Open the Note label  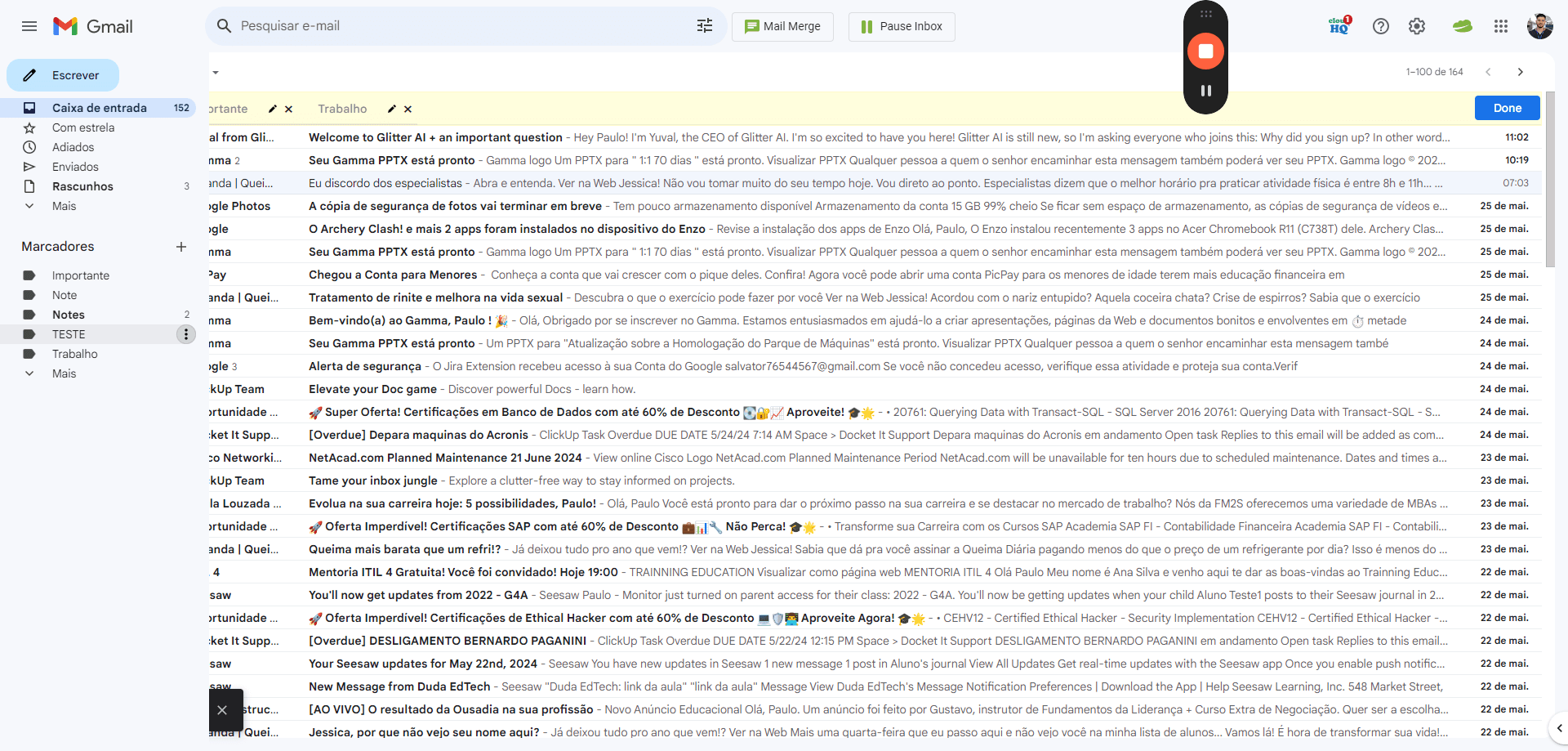point(65,295)
